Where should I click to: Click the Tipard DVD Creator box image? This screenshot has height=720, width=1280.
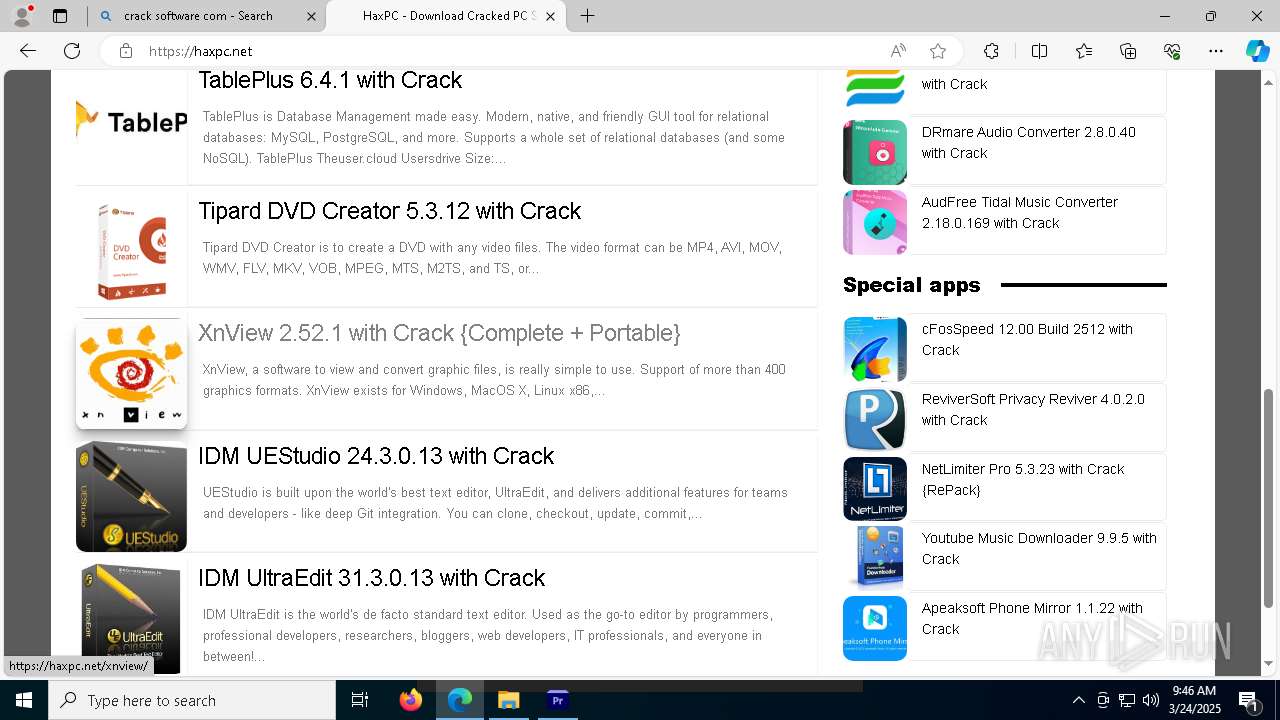point(131,250)
